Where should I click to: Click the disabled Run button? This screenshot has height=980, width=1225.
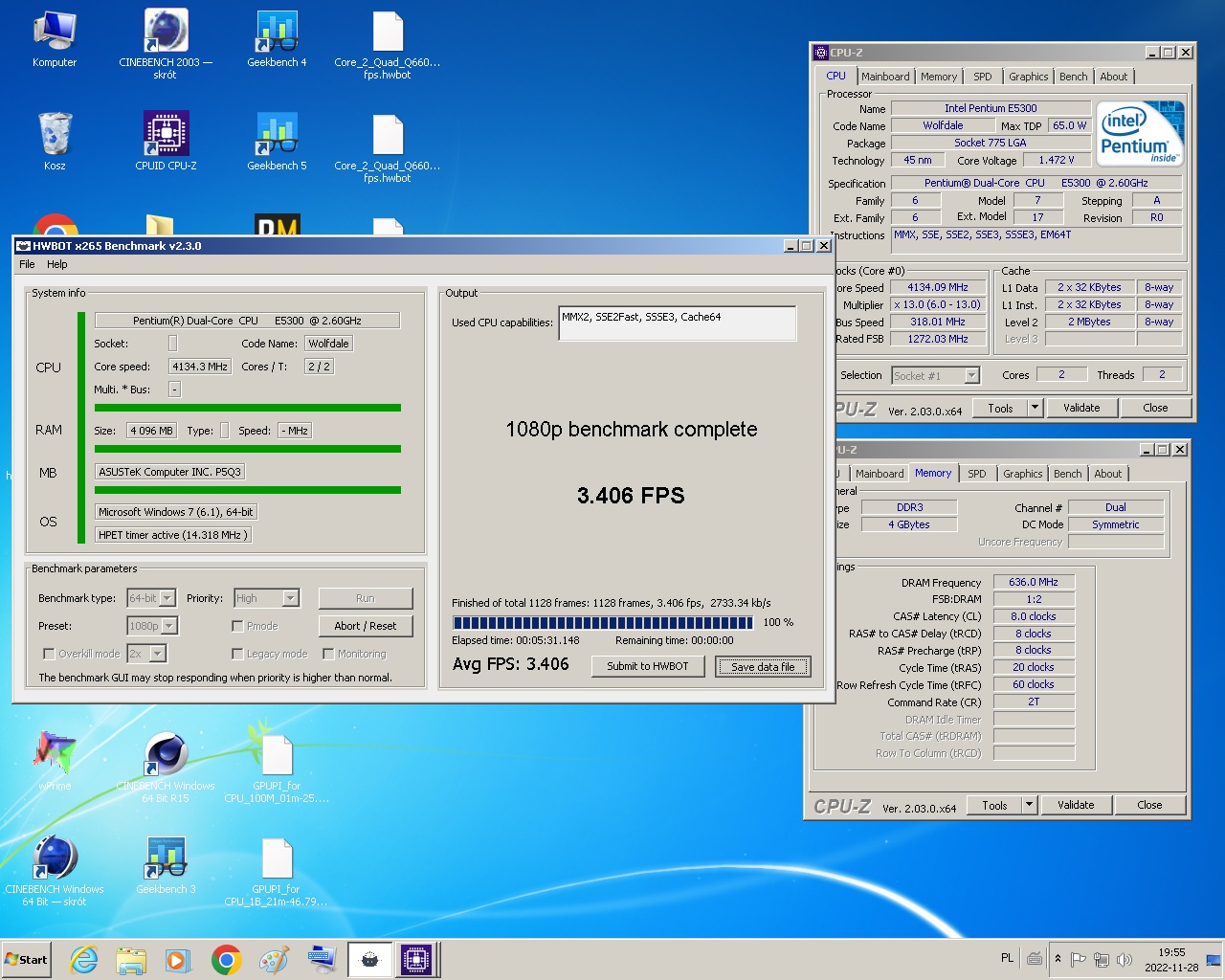366,598
